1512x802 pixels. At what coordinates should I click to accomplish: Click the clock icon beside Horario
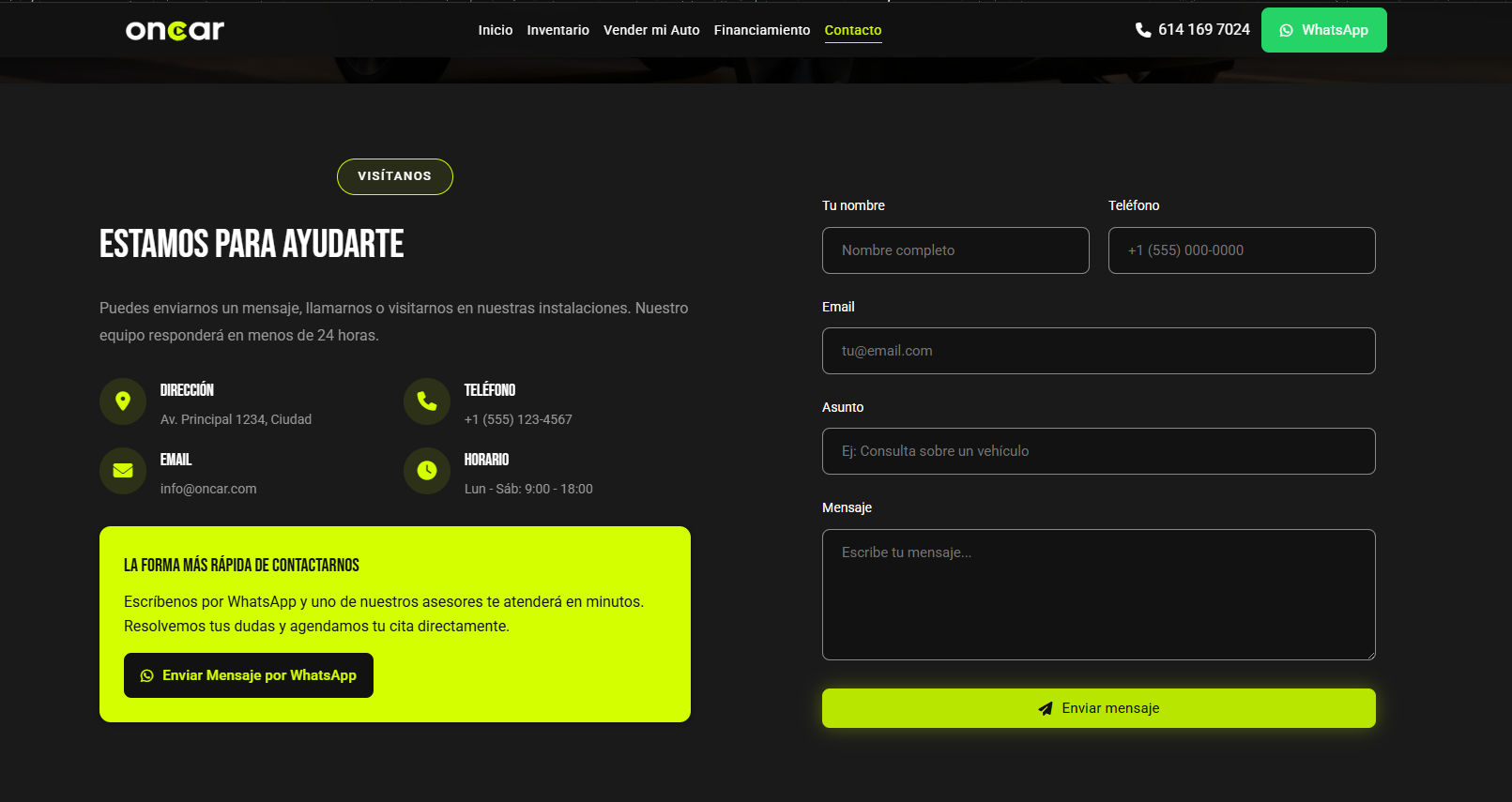(427, 471)
